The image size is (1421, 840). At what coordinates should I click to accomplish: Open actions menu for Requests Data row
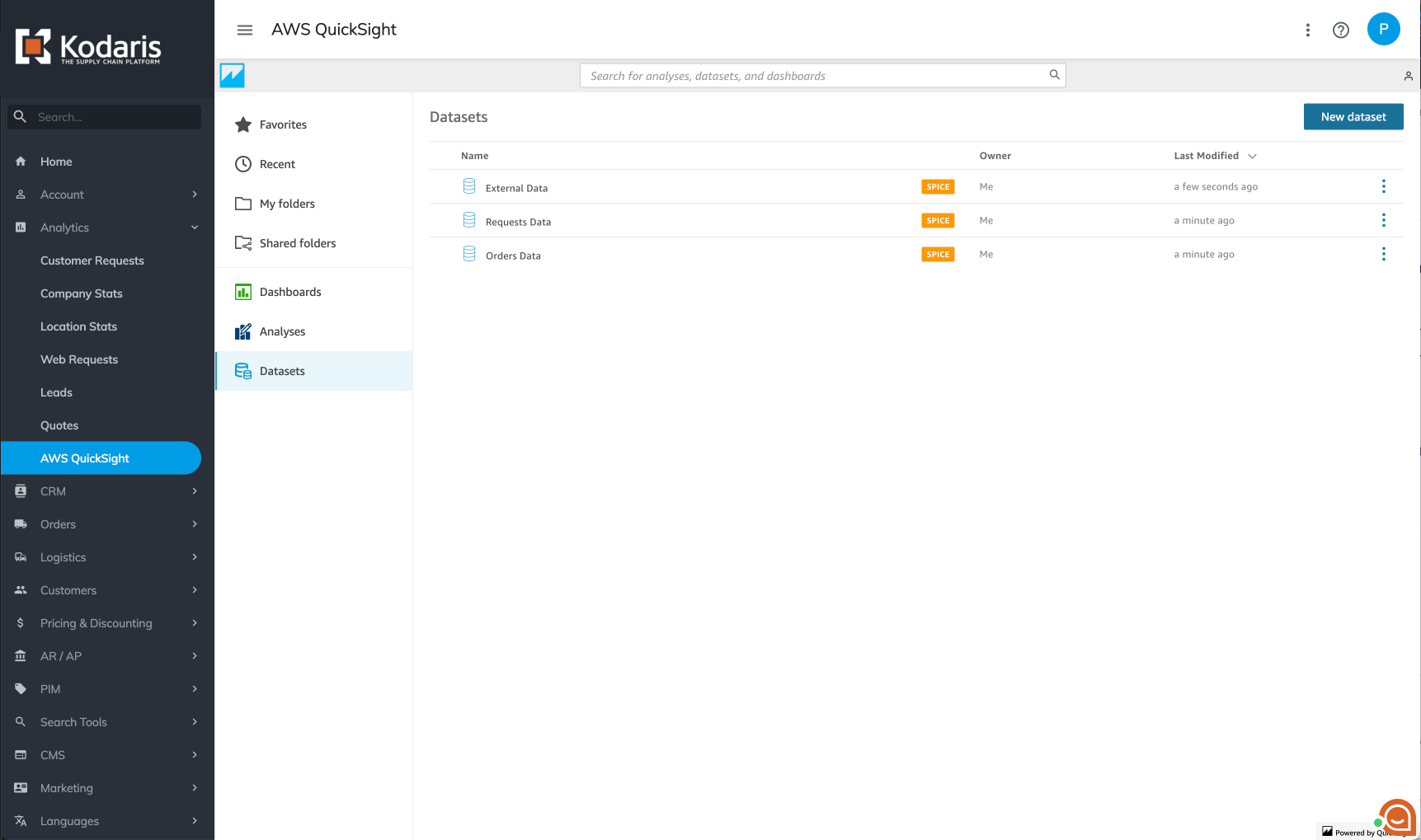click(x=1384, y=220)
